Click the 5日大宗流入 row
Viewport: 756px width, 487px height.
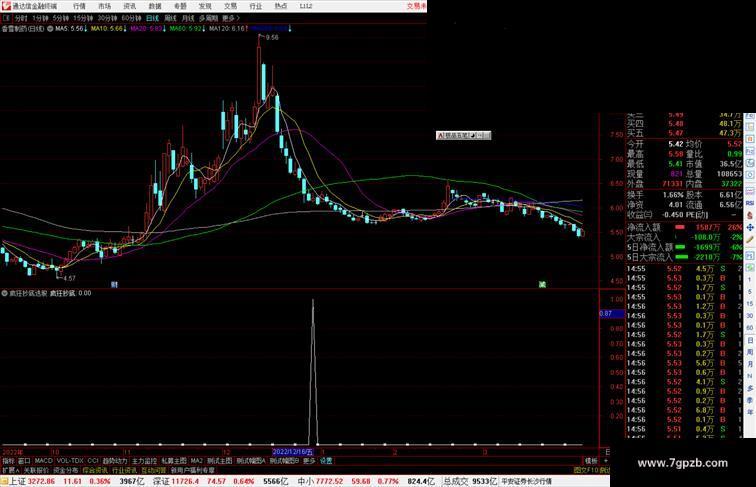pos(685,257)
